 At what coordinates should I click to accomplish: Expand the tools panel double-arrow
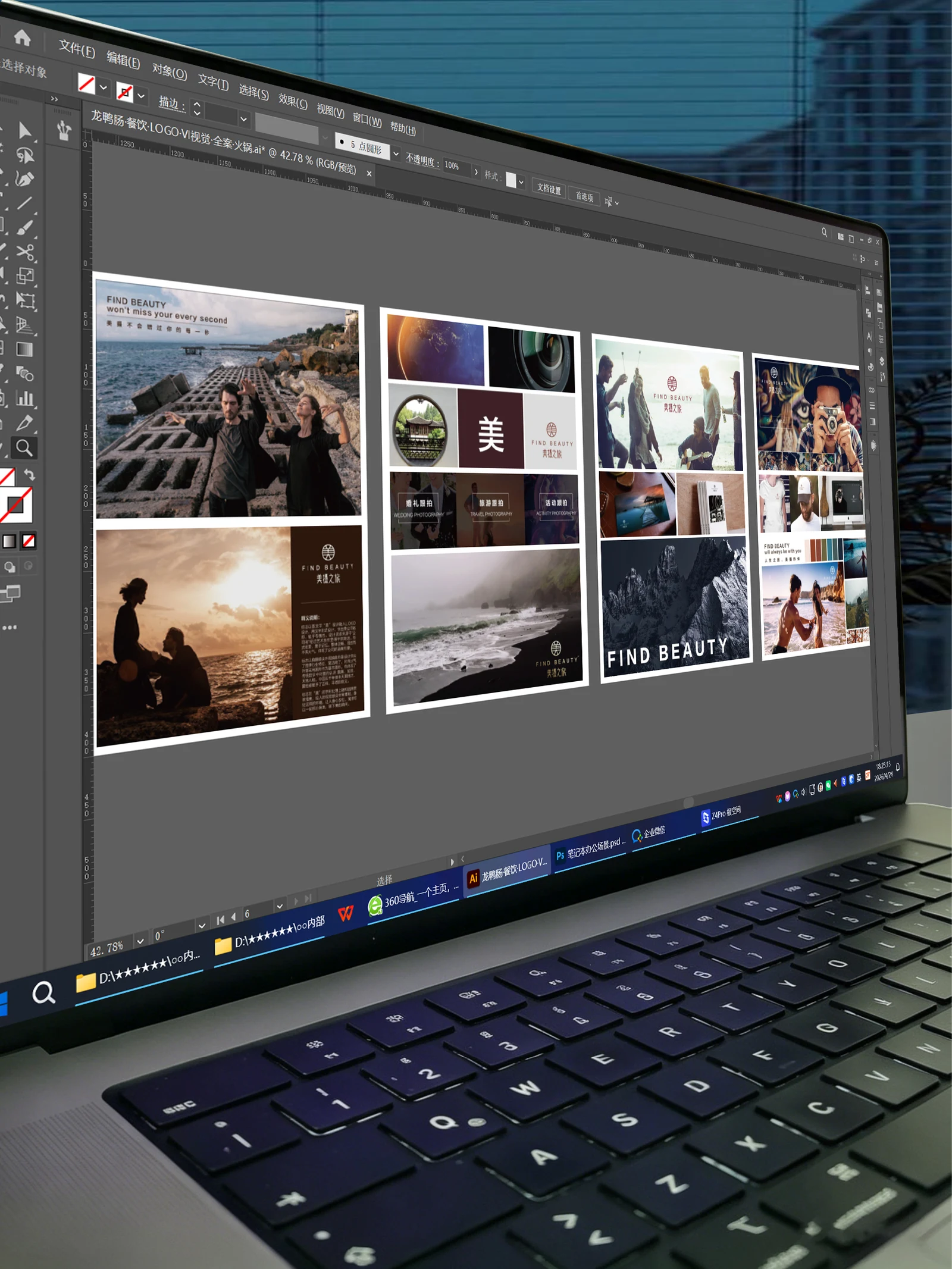54,99
